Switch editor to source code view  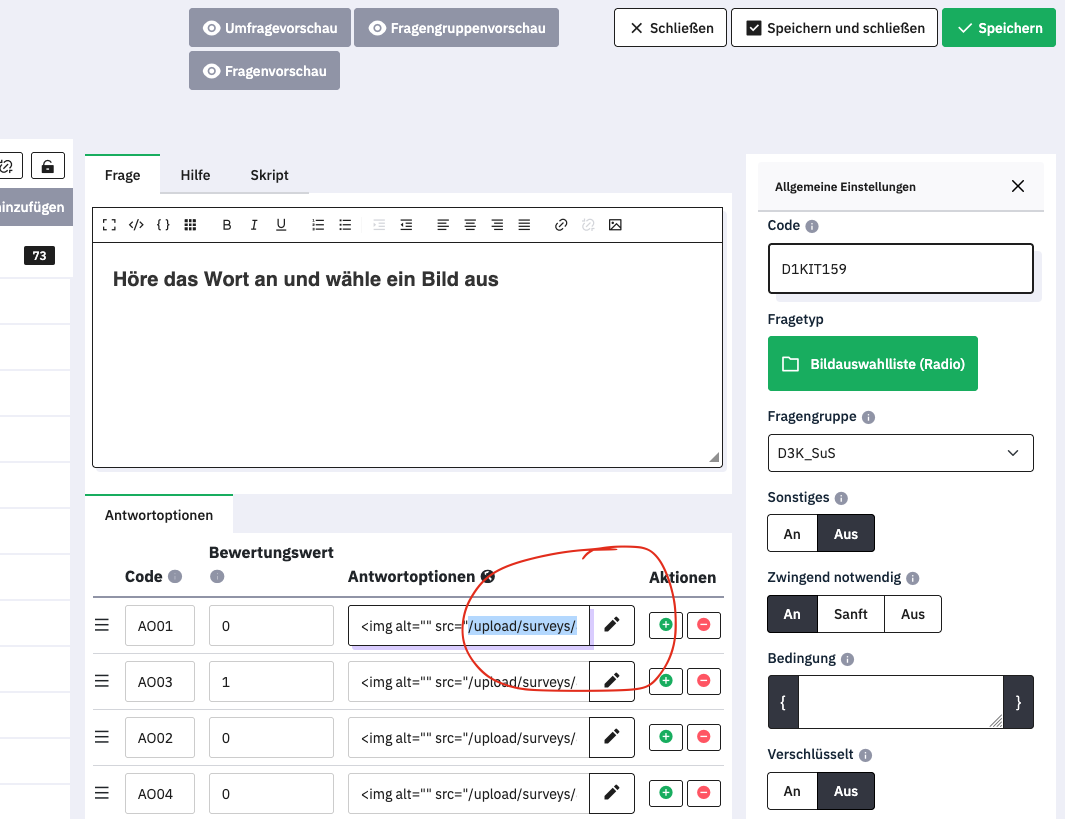[x=136, y=225]
